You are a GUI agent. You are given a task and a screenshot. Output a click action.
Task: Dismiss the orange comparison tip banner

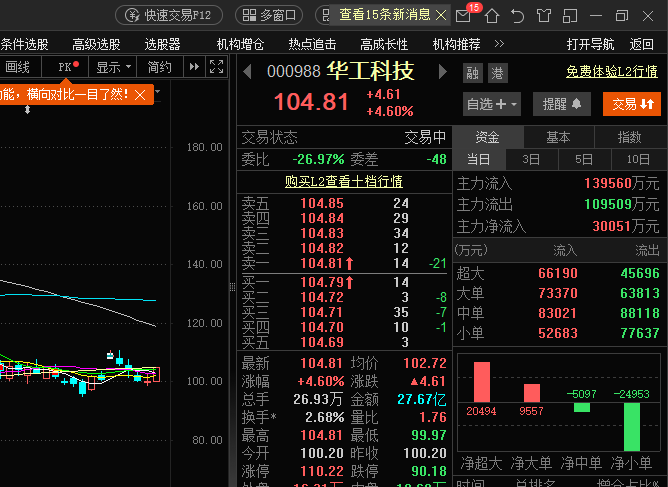tap(140, 95)
